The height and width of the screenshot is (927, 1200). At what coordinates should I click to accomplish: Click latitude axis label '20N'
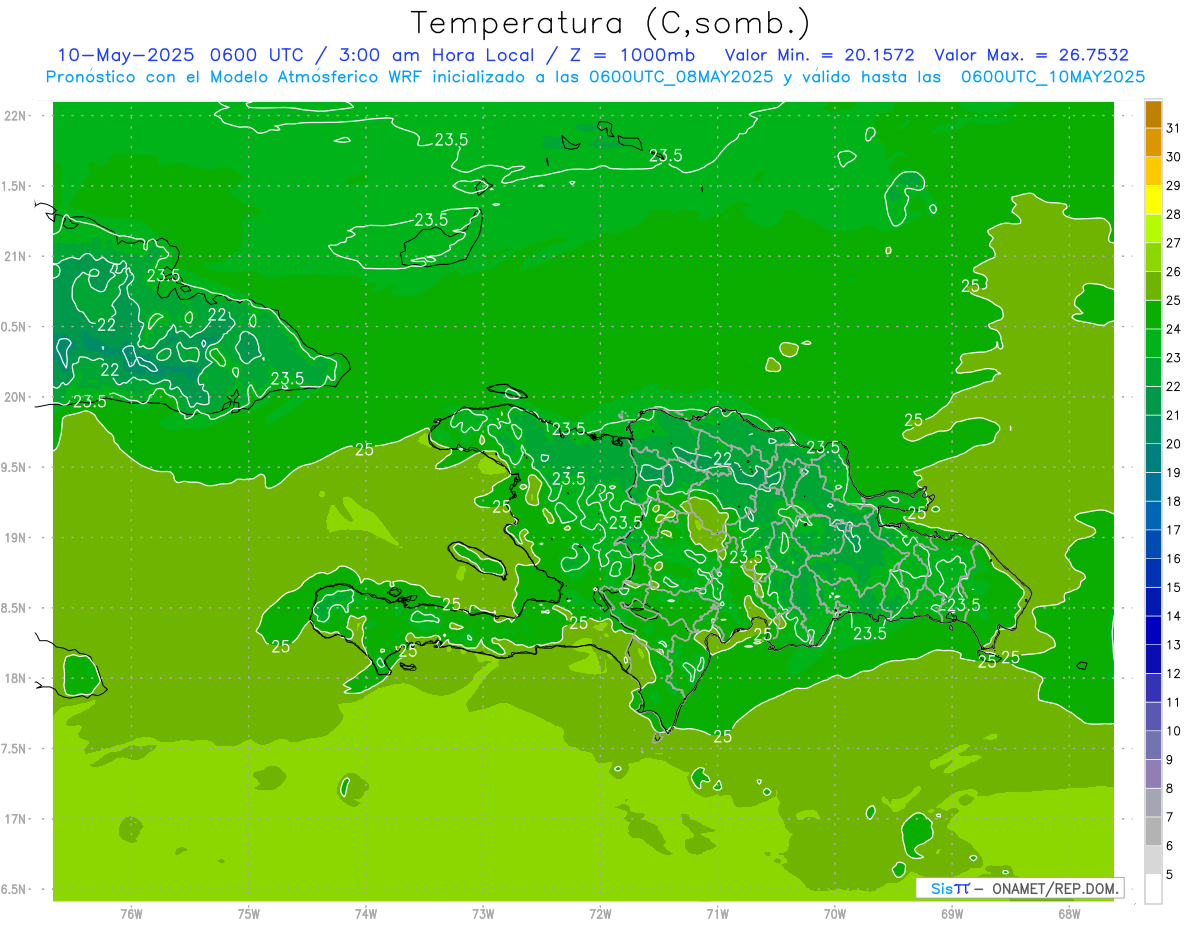(x=16, y=397)
